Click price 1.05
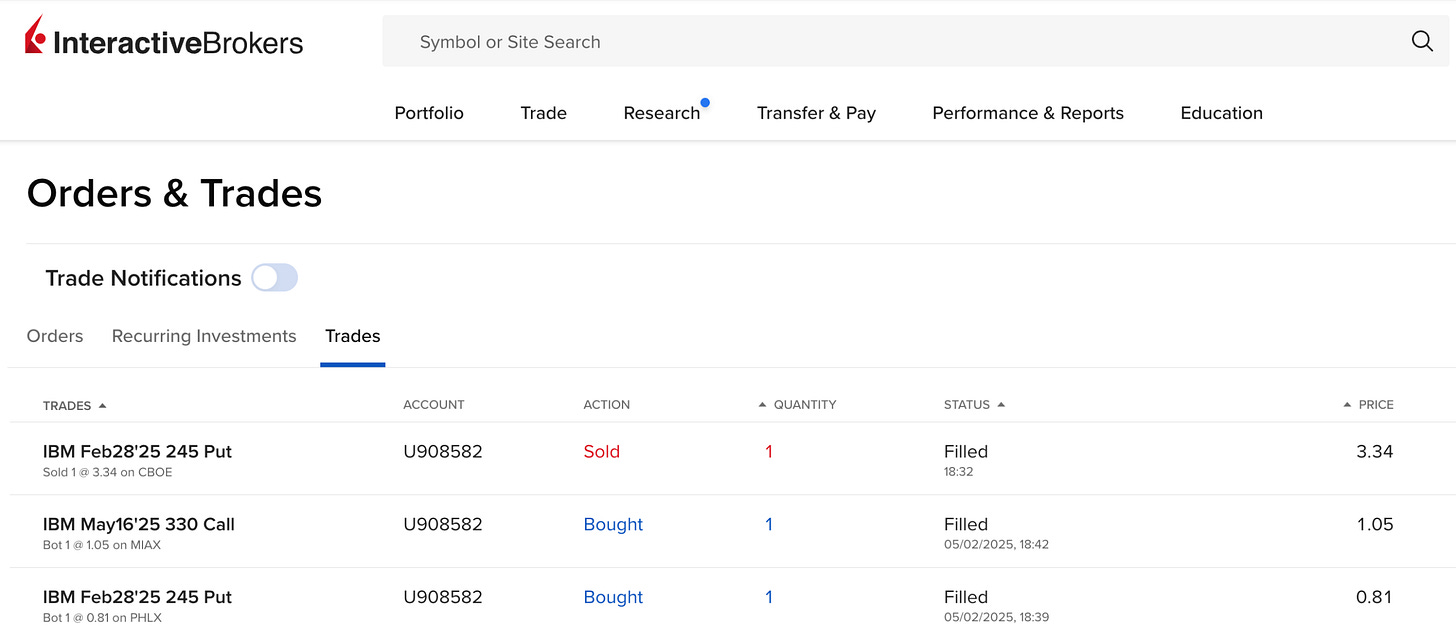The height and width of the screenshot is (644, 1456). [x=1375, y=524]
